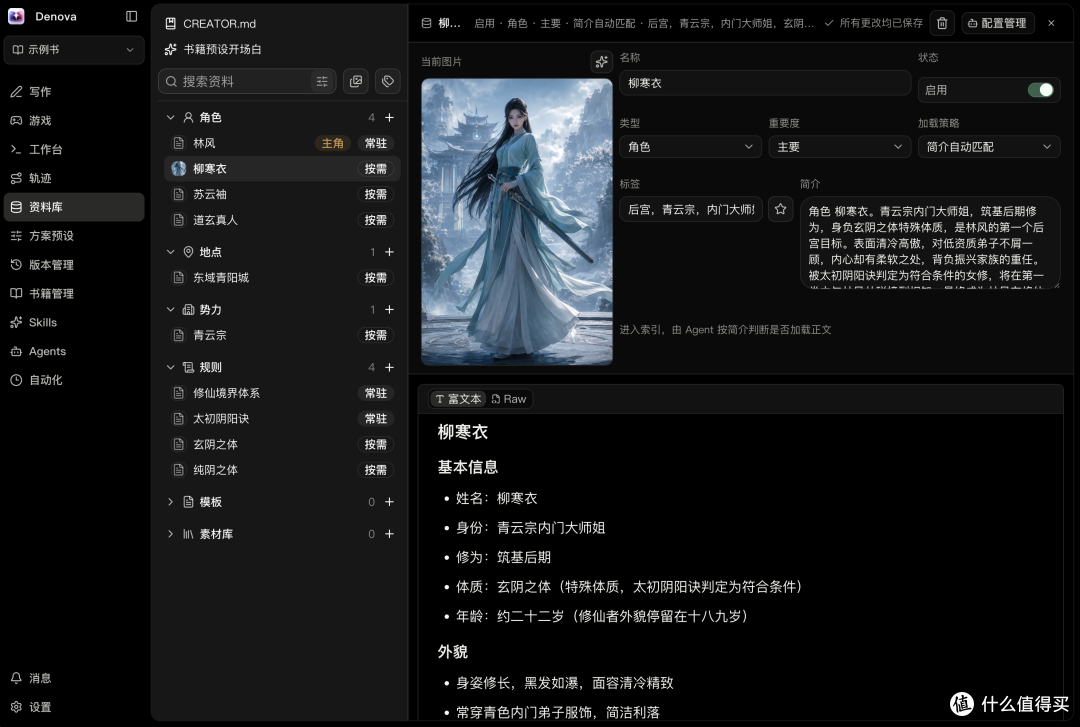Open 方案预设 in the sidebar
This screenshot has height=727, width=1080.
(74, 236)
